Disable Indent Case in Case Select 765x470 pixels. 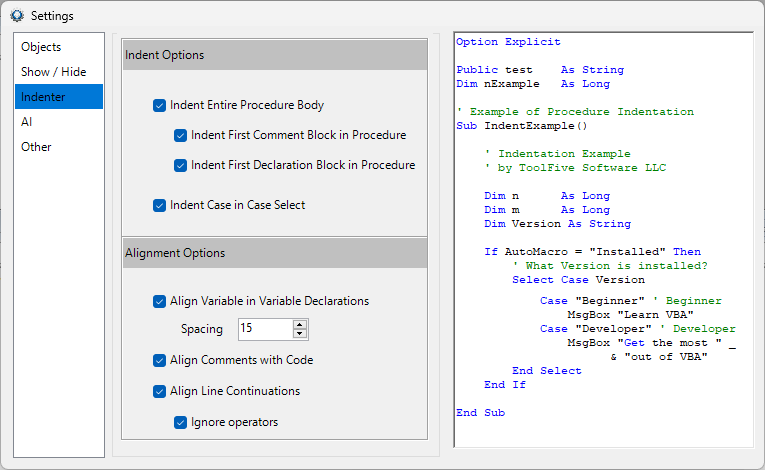[160, 205]
